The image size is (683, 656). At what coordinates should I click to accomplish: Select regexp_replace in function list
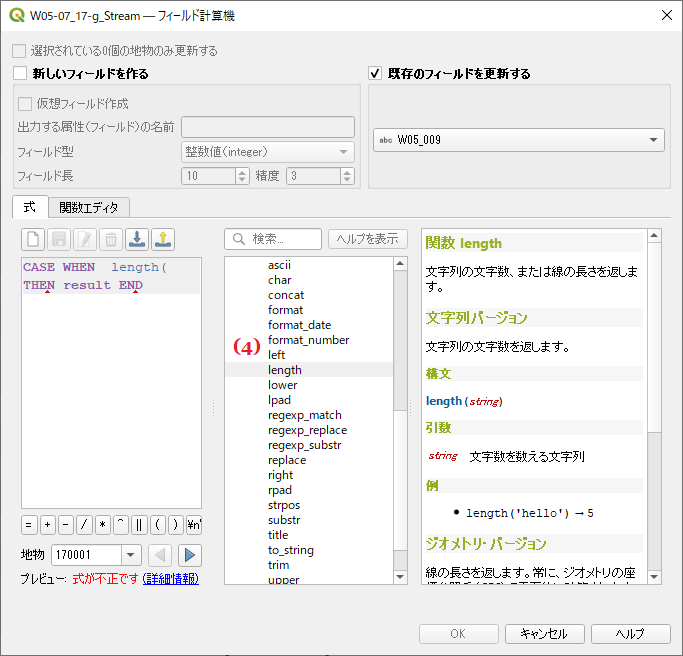point(307,430)
